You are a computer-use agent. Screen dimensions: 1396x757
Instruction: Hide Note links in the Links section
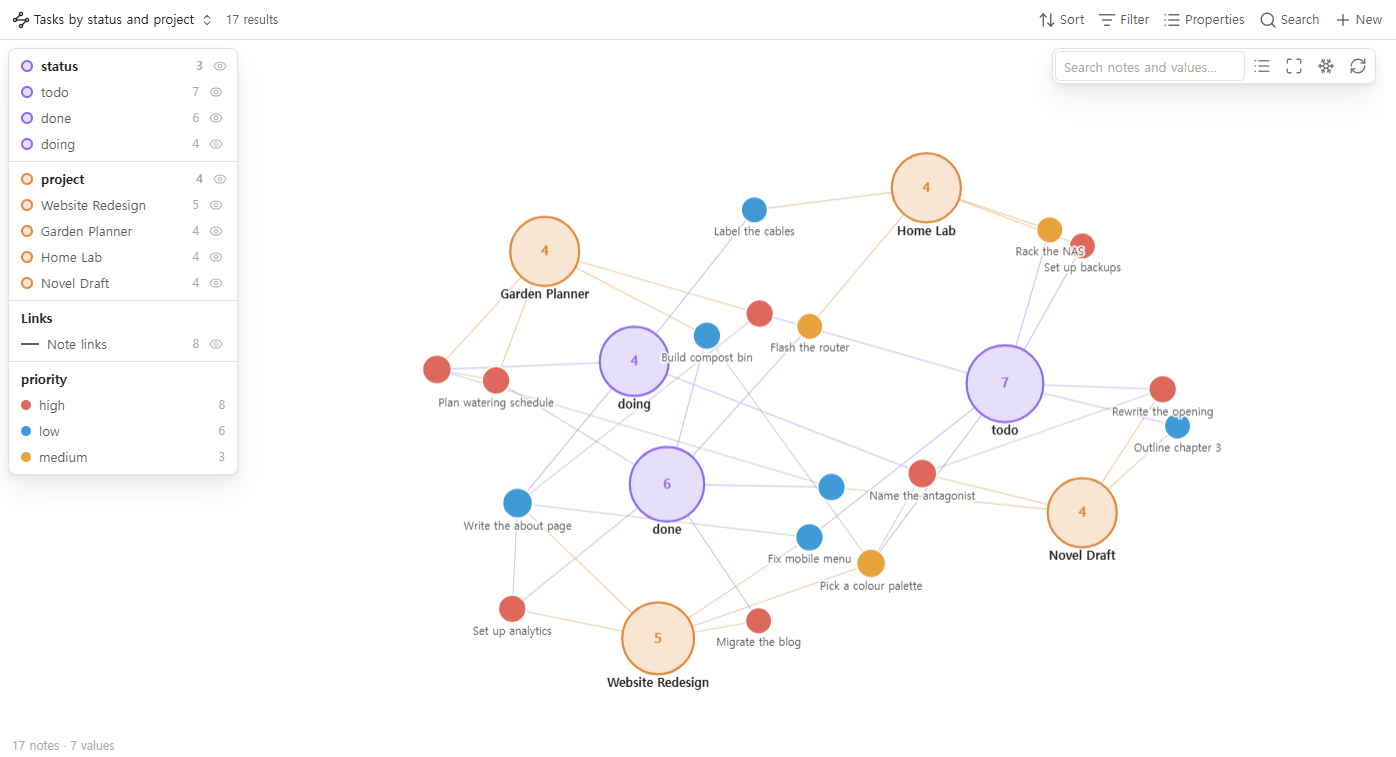(216, 344)
